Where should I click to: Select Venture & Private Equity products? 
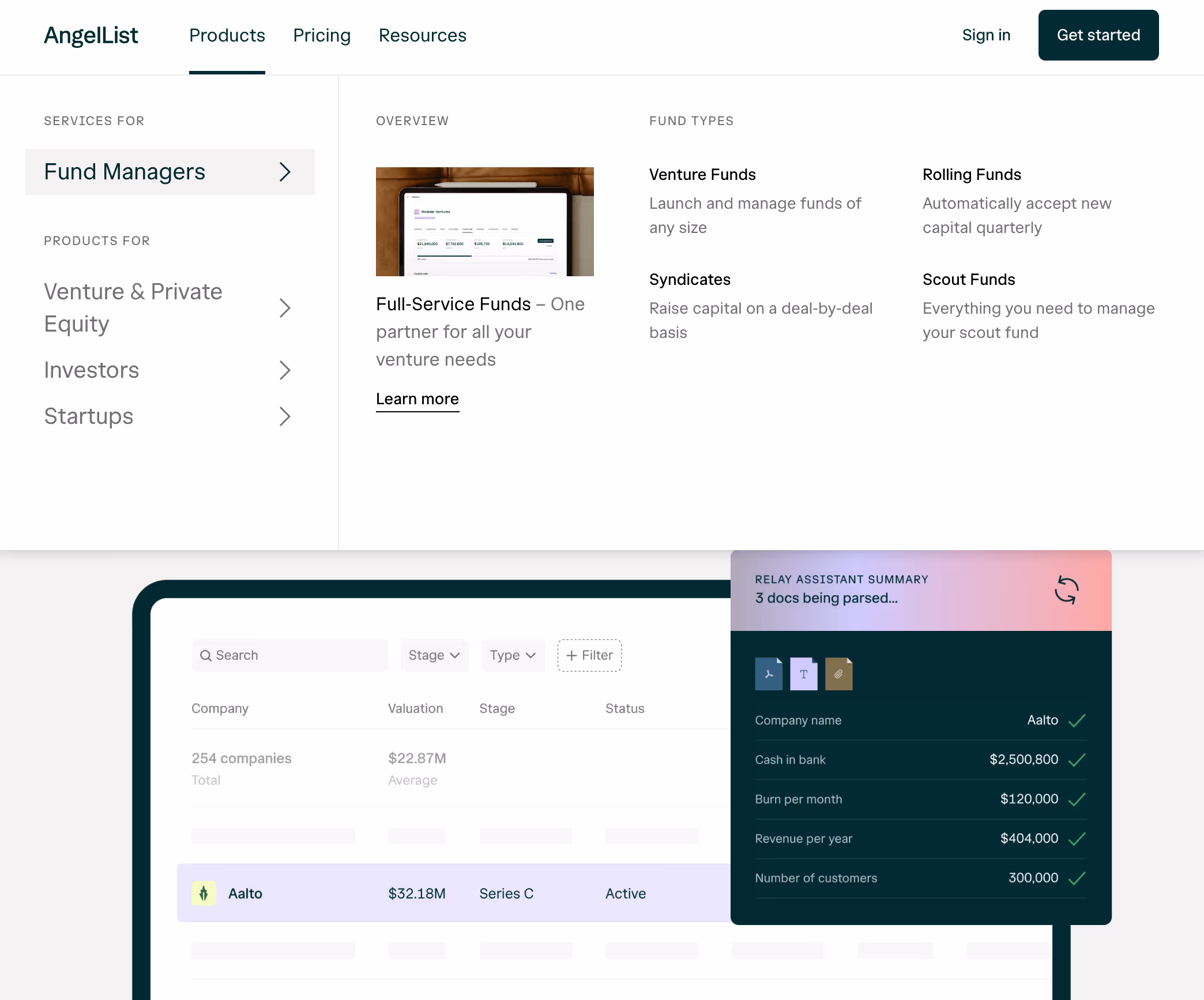coord(170,308)
